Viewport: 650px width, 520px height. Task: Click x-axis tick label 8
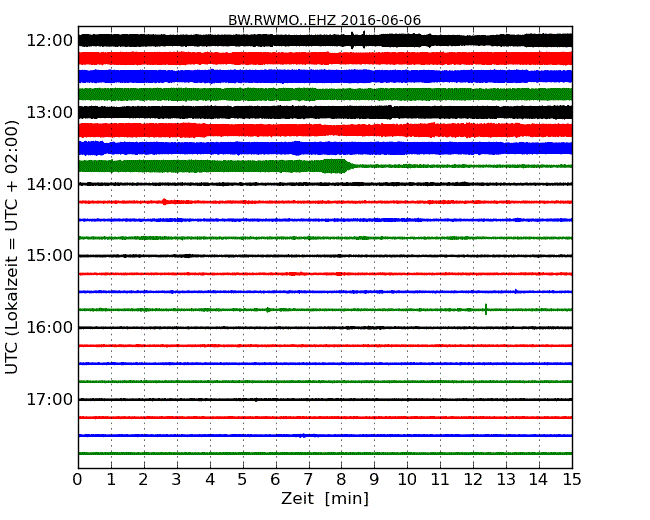coord(341,480)
